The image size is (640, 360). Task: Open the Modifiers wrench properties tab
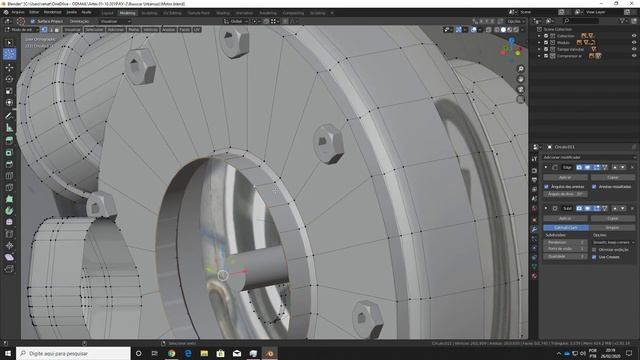[x=534, y=229]
